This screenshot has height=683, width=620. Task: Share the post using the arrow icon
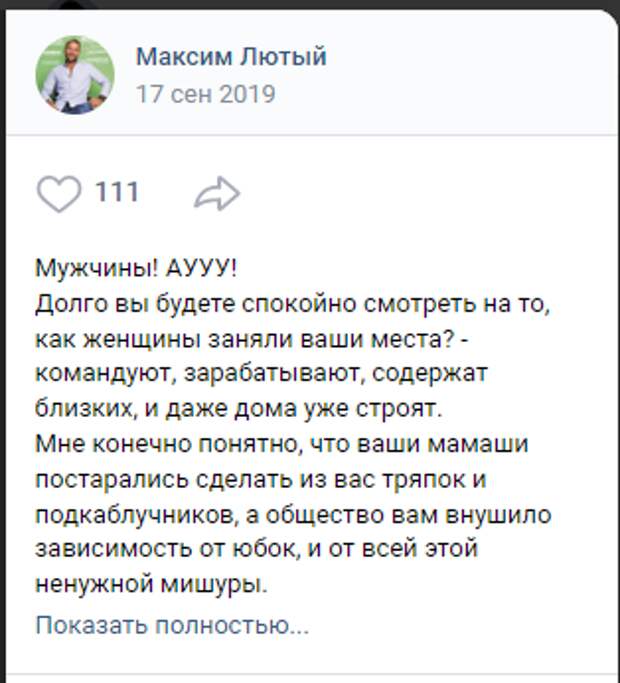pos(217,193)
